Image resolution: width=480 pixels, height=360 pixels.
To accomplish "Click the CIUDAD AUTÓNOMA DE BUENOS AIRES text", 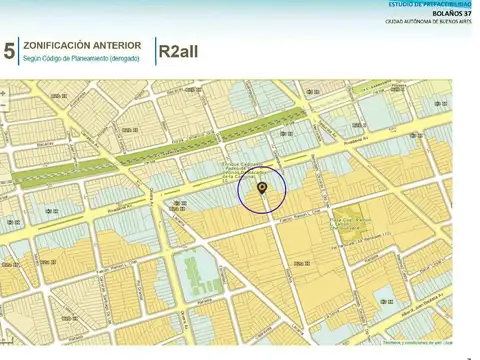I will (x=429, y=21).
